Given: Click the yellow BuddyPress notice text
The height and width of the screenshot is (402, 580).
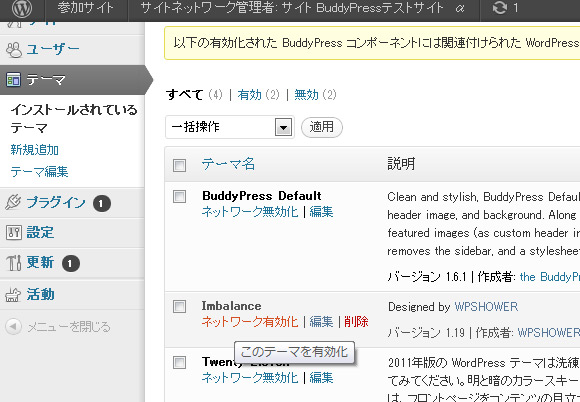Looking at the screenshot, I should [x=376, y=43].
